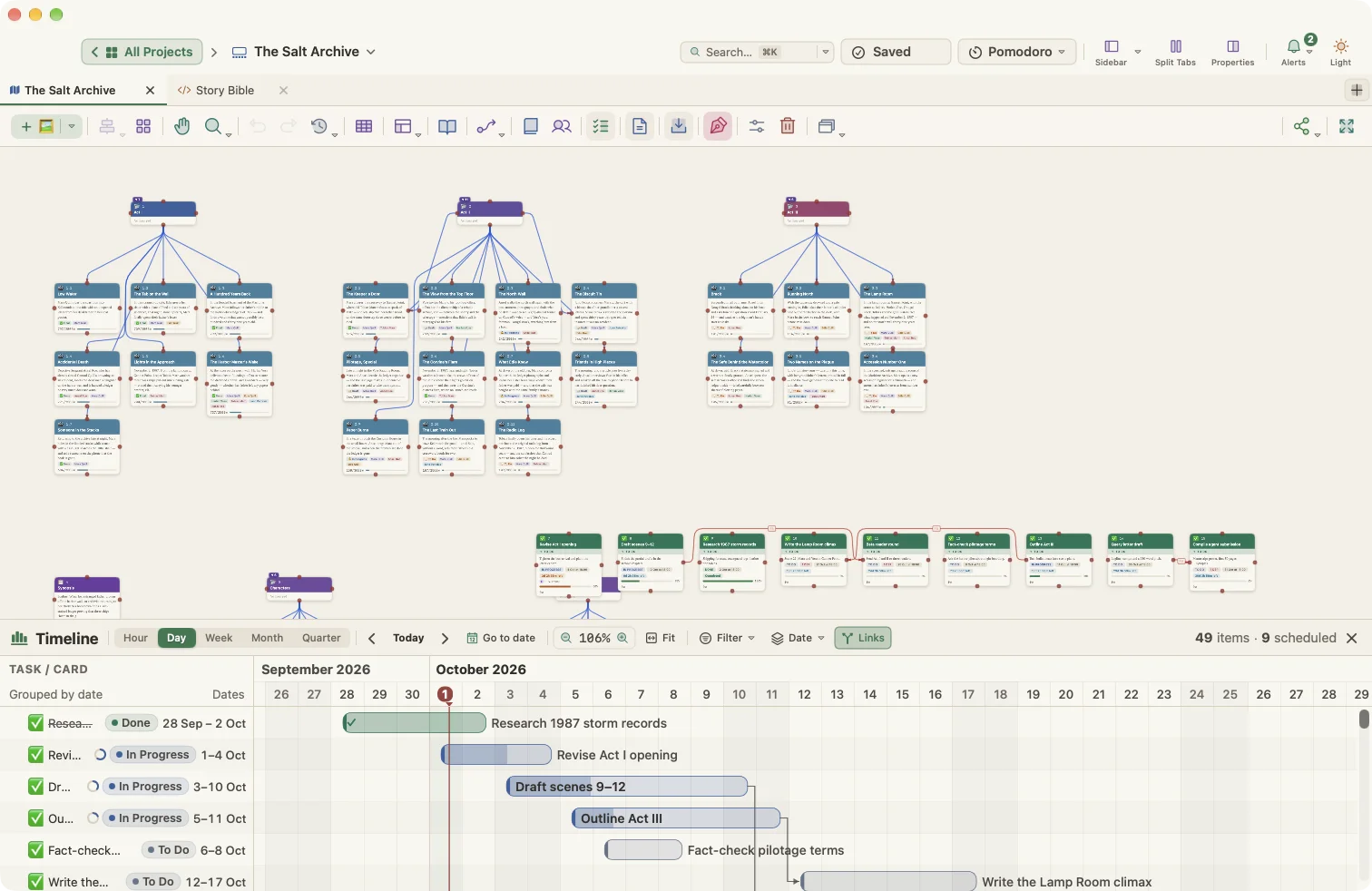1372x891 pixels.
Task: Click the Draft scenes 9–12 timeline bar
Action: [x=627, y=787]
